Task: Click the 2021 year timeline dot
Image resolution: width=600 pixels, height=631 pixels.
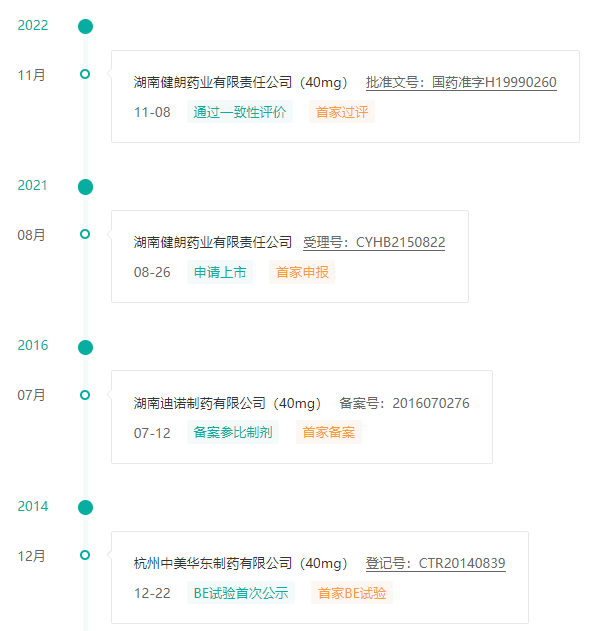Action: pyautogui.click(x=85, y=186)
